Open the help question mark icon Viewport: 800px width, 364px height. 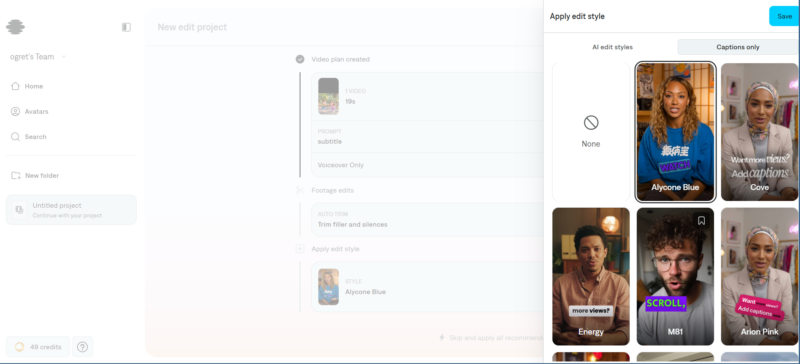coord(82,347)
